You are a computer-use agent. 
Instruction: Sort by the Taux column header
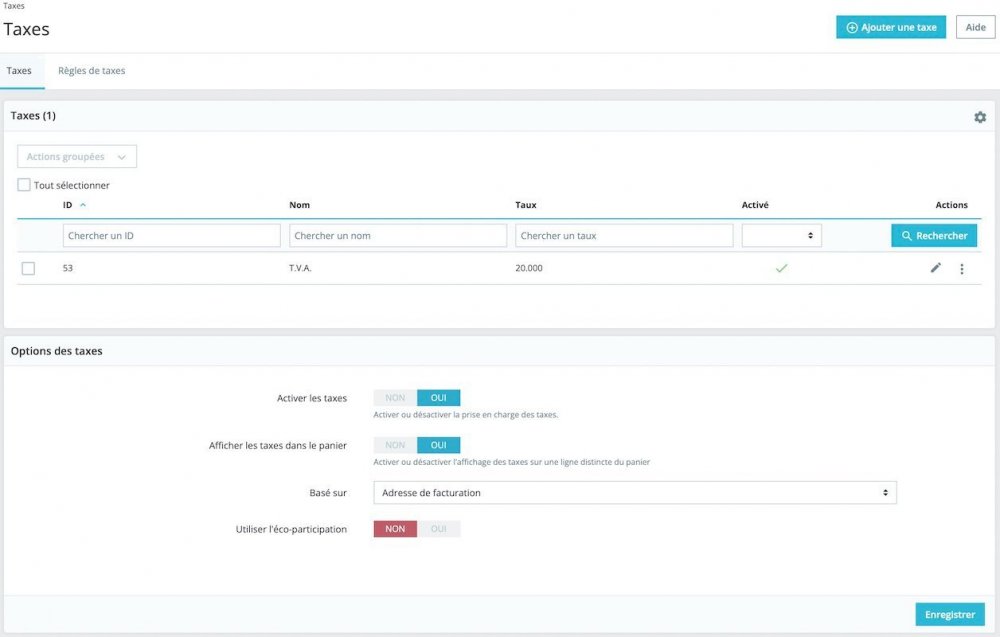point(526,205)
